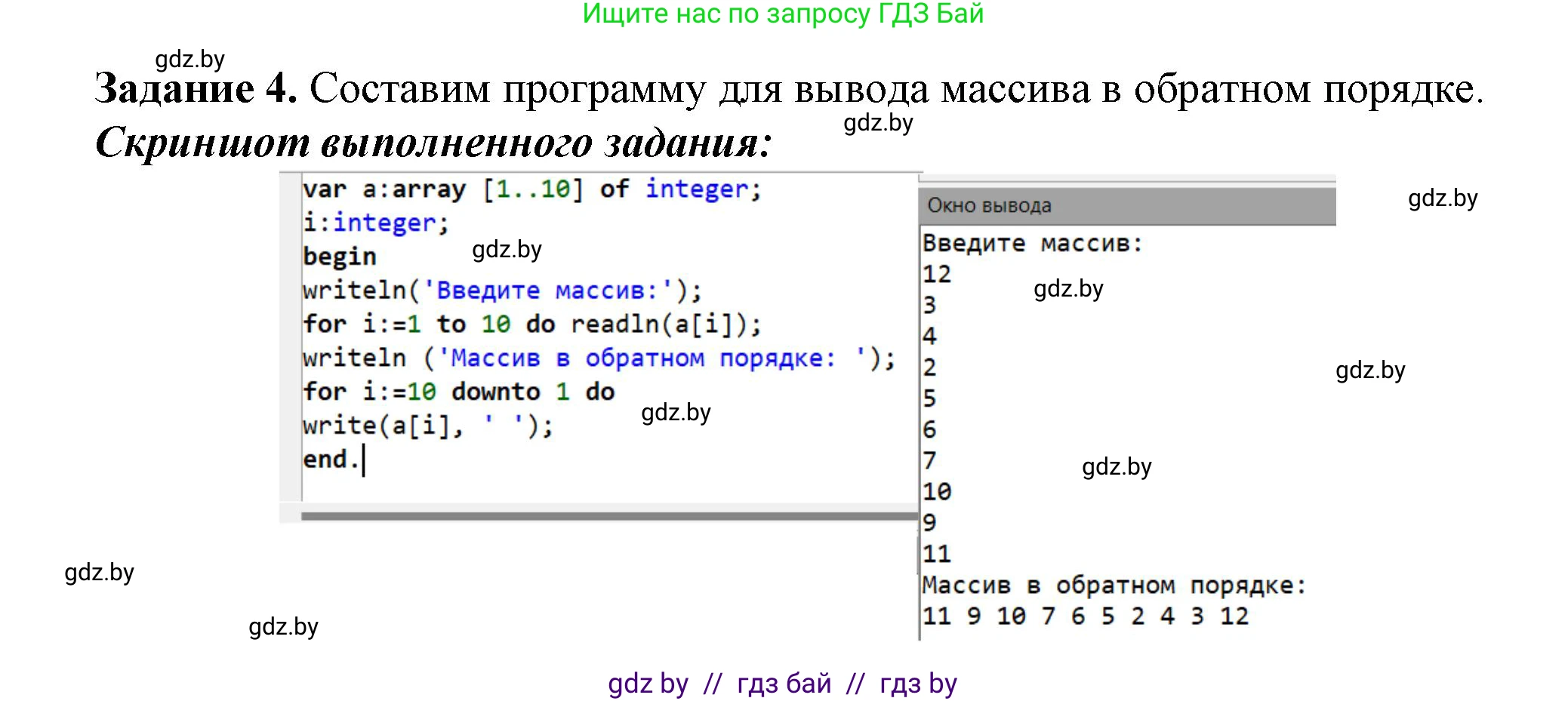This screenshot has height=701, width=1568.
Task: Click the green ГДЗ Бай header link
Action: [783, 16]
